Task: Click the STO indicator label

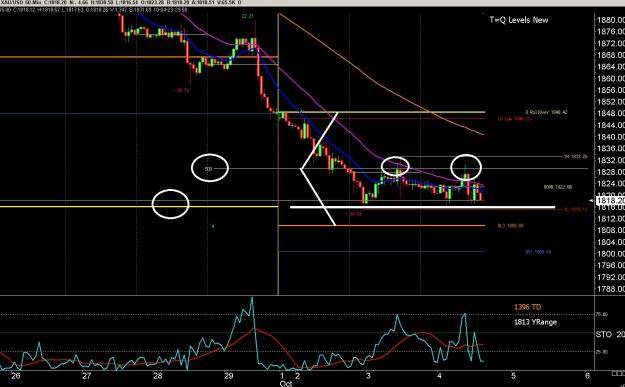Action: 603,334
